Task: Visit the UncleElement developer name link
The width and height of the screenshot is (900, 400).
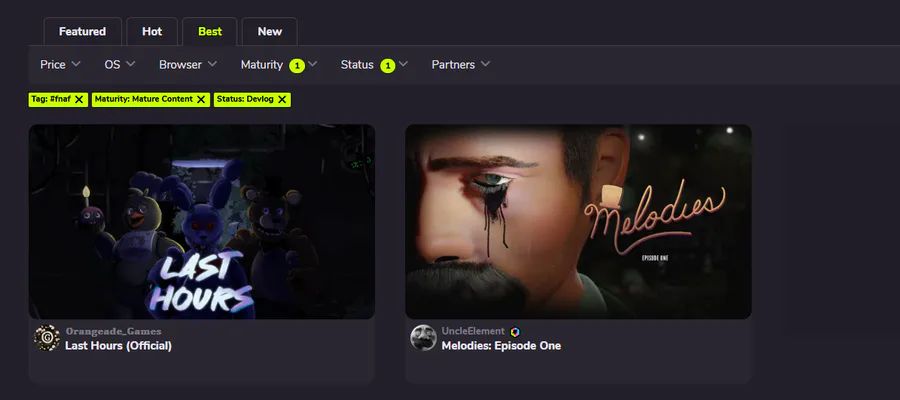Action: click(473, 332)
